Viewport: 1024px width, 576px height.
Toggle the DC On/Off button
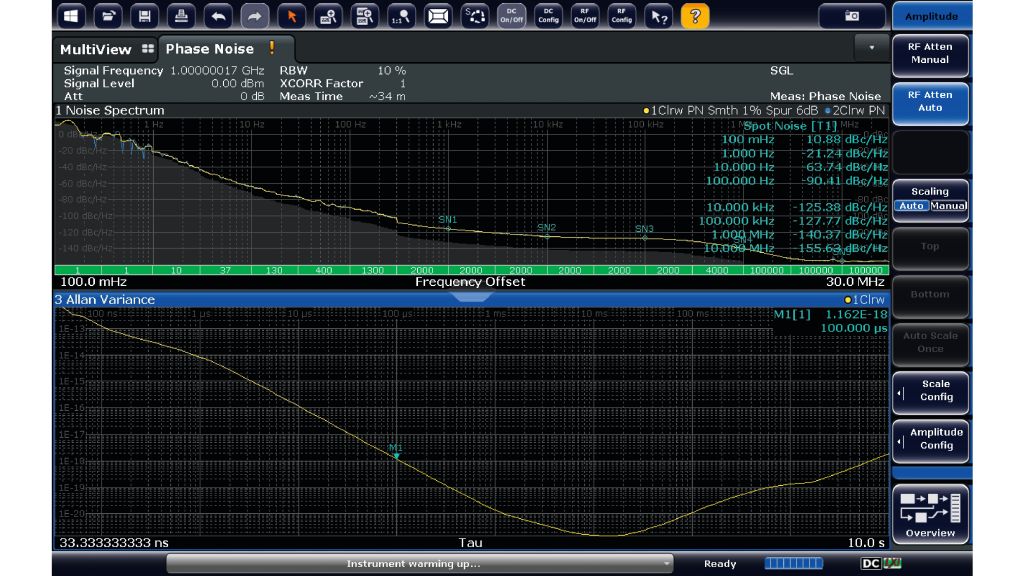coord(511,16)
